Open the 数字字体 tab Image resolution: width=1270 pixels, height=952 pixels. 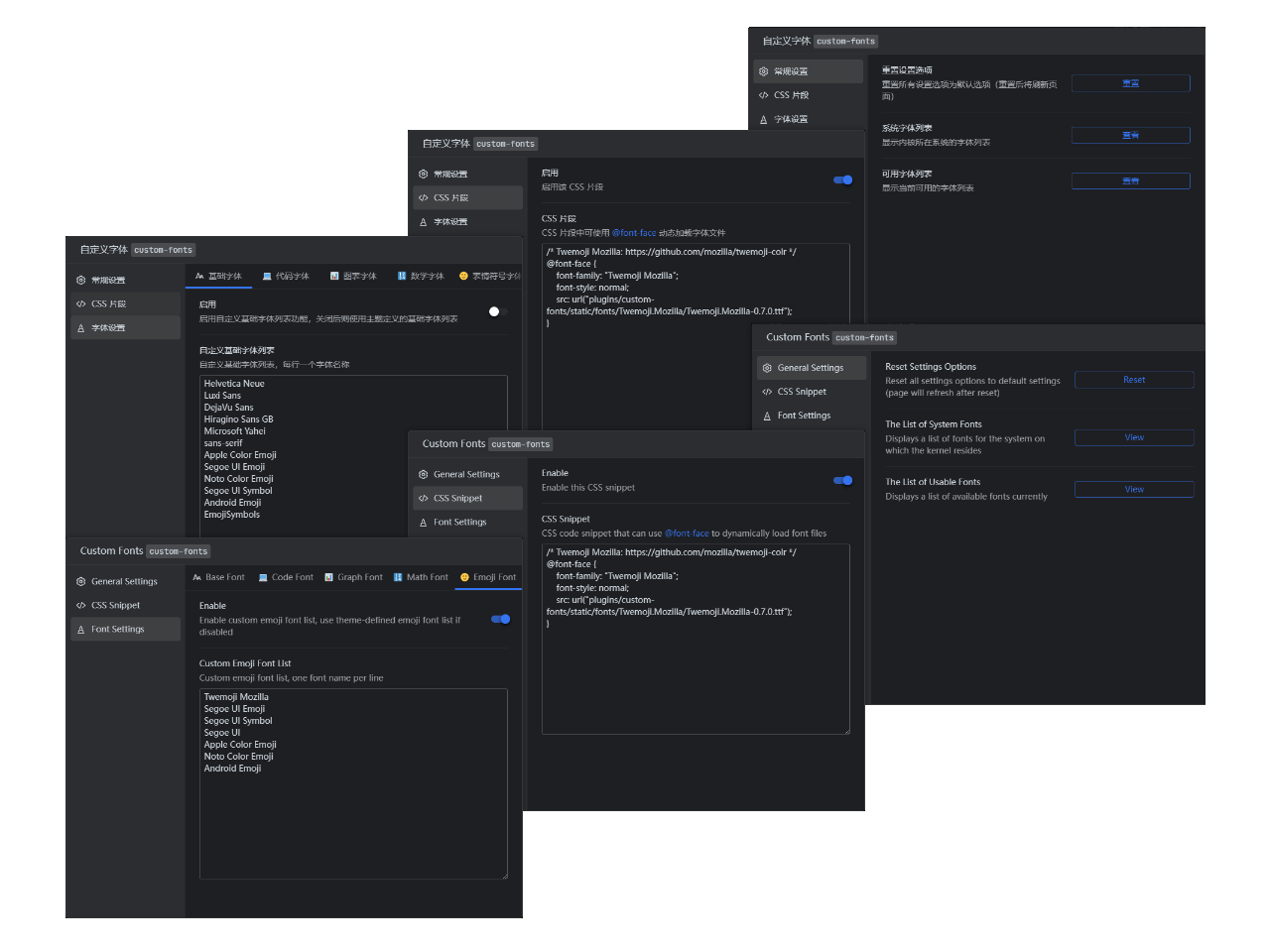pos(420,276)
